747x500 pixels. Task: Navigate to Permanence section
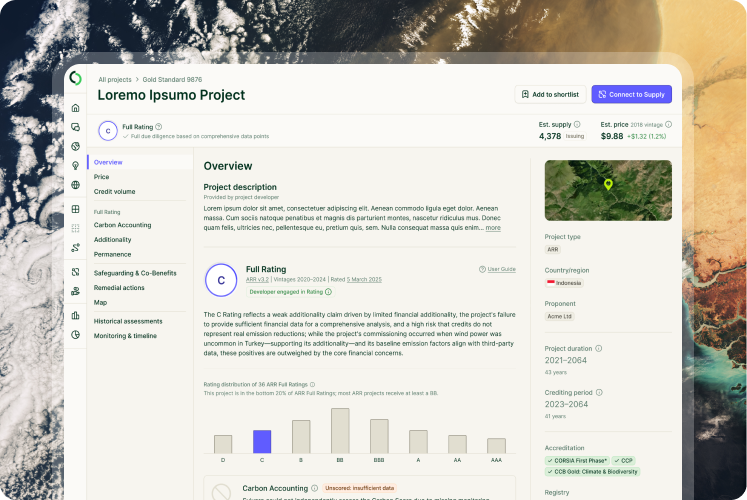112,254
